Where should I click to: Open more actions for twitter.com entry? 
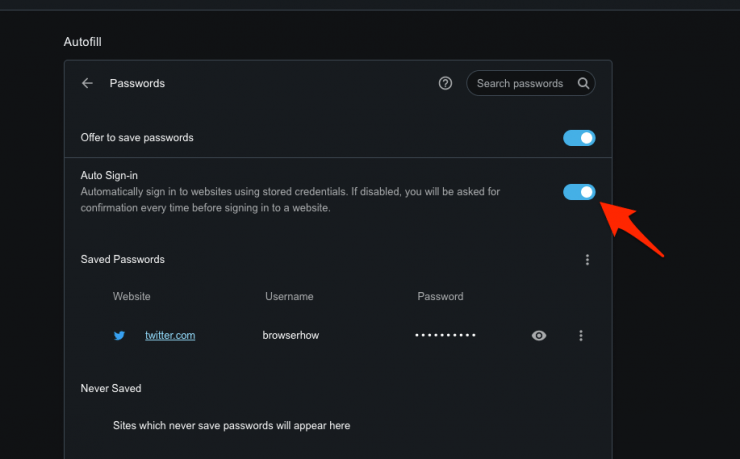pos(580,335)
